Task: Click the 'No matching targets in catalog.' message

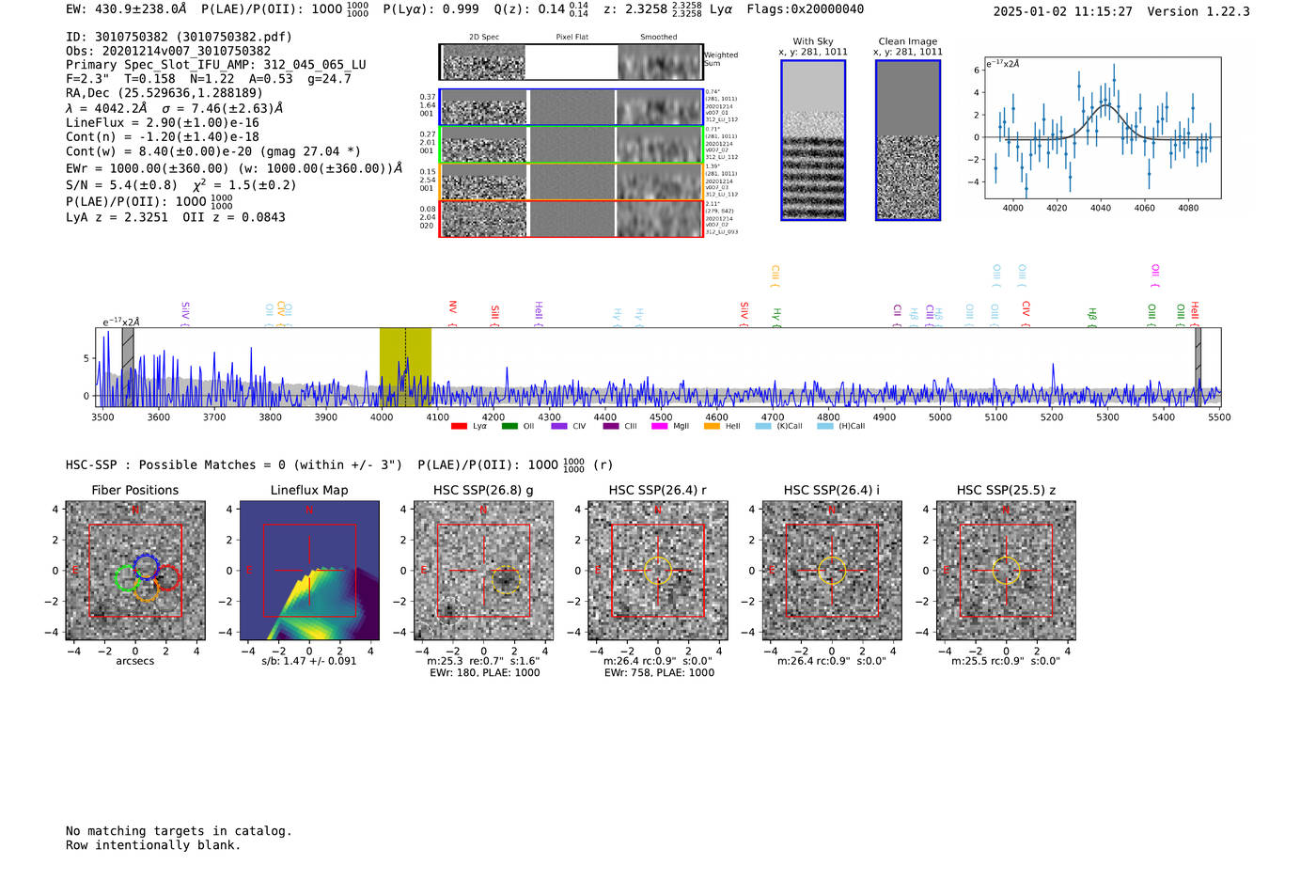Action: 179,831
